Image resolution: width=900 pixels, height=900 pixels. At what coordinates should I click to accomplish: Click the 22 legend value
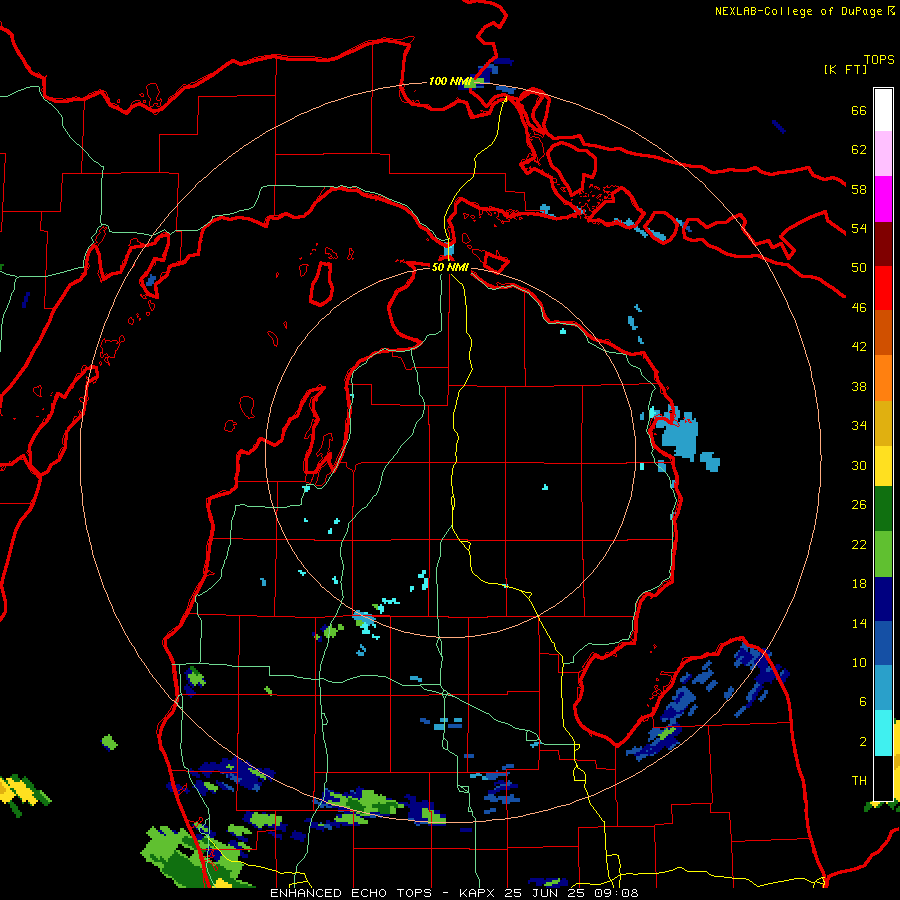[859, 545]
